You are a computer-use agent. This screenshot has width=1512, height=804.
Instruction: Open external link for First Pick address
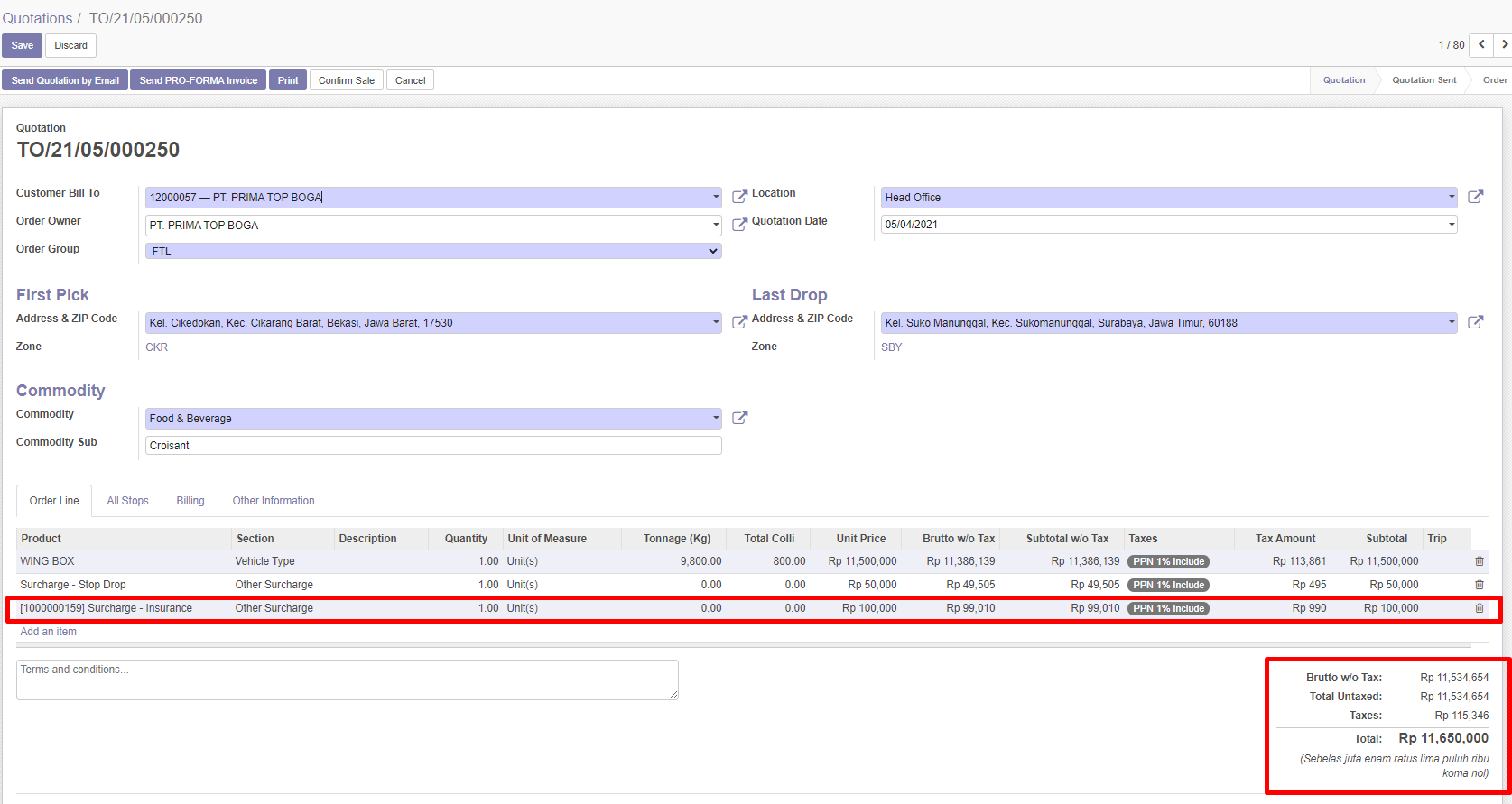click(739, 322)
